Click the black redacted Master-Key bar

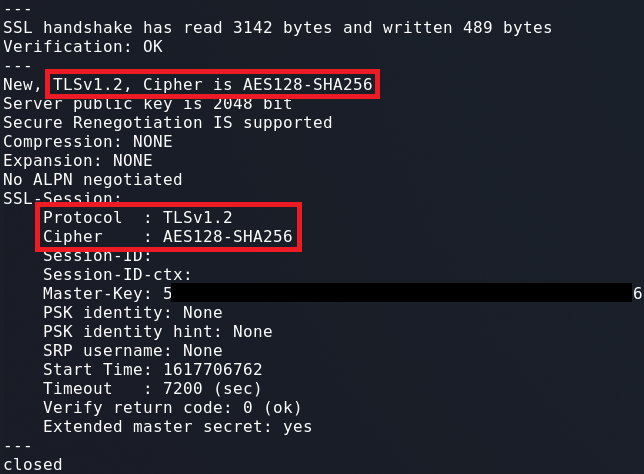pos(400,293)
